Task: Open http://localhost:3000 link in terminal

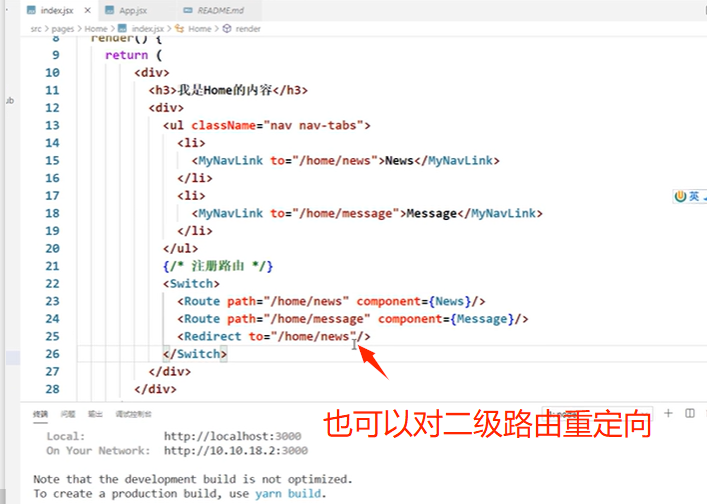Action: (x=232, y=436)
